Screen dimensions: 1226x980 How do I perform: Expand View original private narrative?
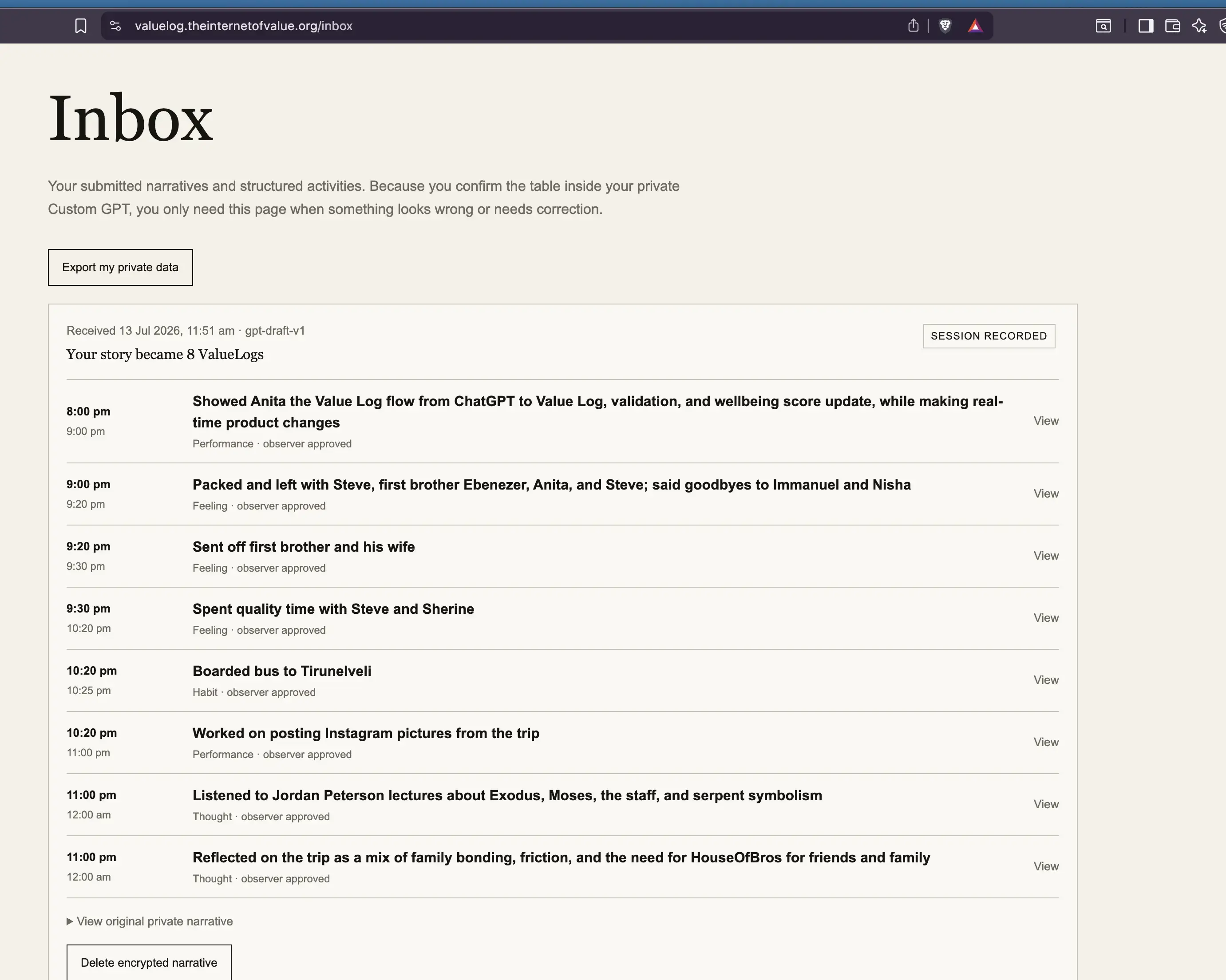tap(150, 921)
